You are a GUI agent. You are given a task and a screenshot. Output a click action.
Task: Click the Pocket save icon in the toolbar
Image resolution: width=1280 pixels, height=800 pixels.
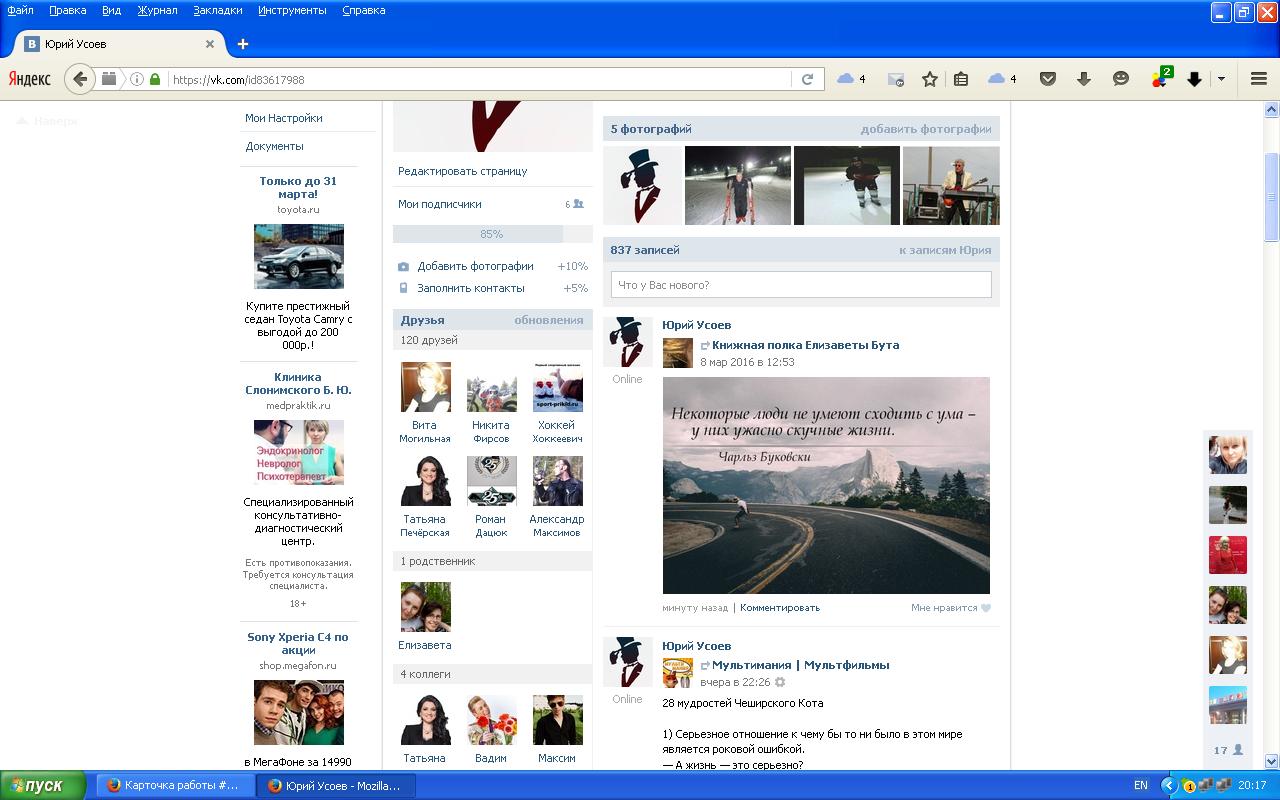click(1048, 79)
